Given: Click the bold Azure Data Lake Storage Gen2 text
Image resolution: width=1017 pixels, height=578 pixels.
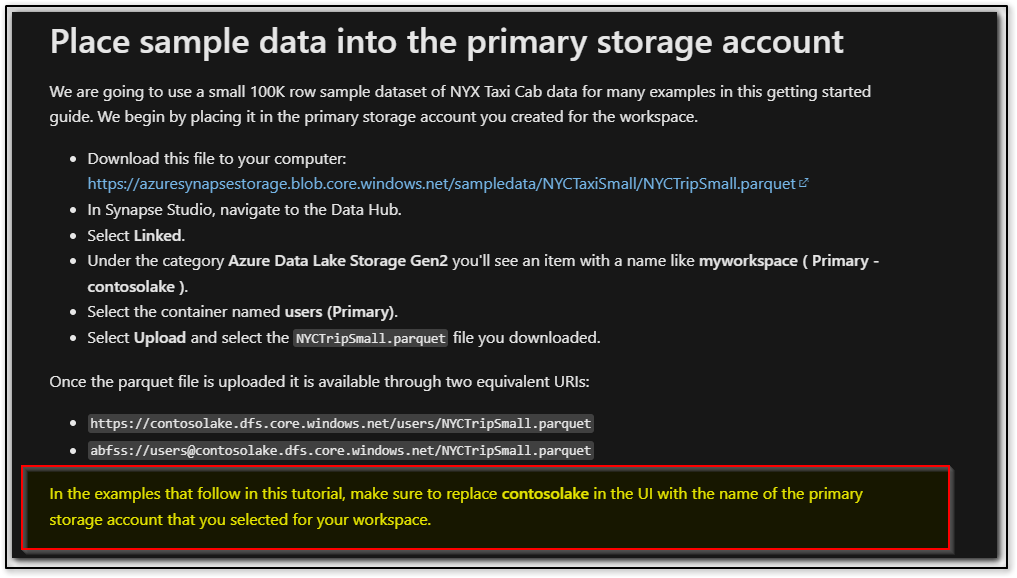Looking at the screenshot, I should coord(338,261).
